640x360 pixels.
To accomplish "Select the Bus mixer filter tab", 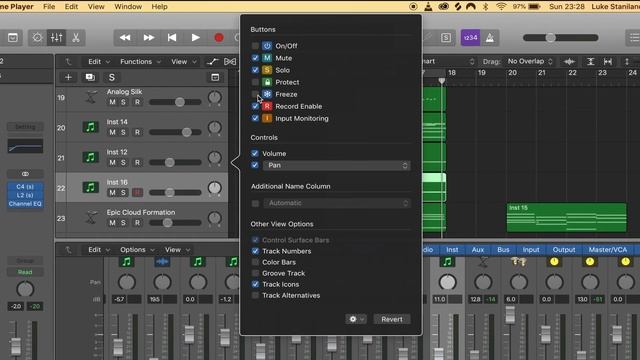I will [503, 250].
